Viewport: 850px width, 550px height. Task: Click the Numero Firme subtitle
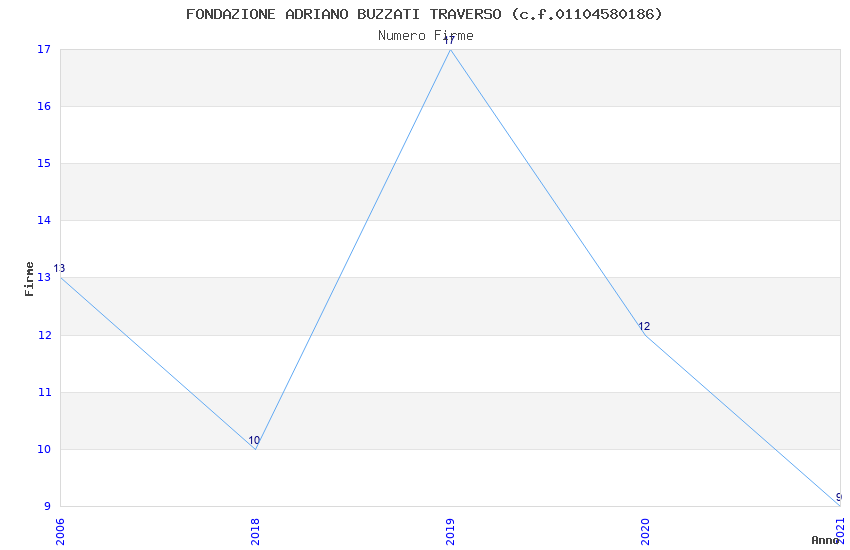point(426,35)
